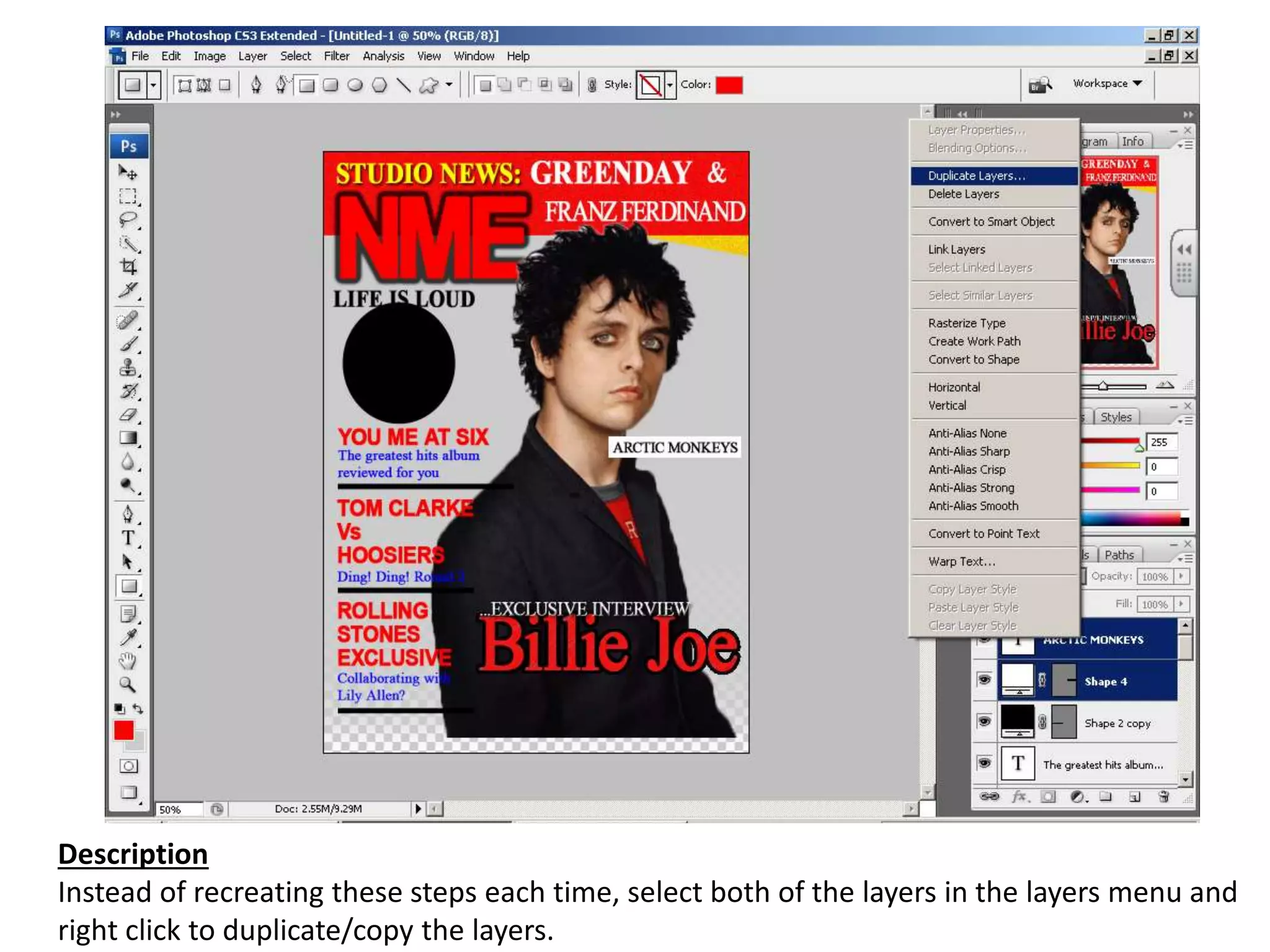The width and height of the screenshot is (1270, 952).
Task: Select the Horizontal Type tool
Action: [128, 538]
